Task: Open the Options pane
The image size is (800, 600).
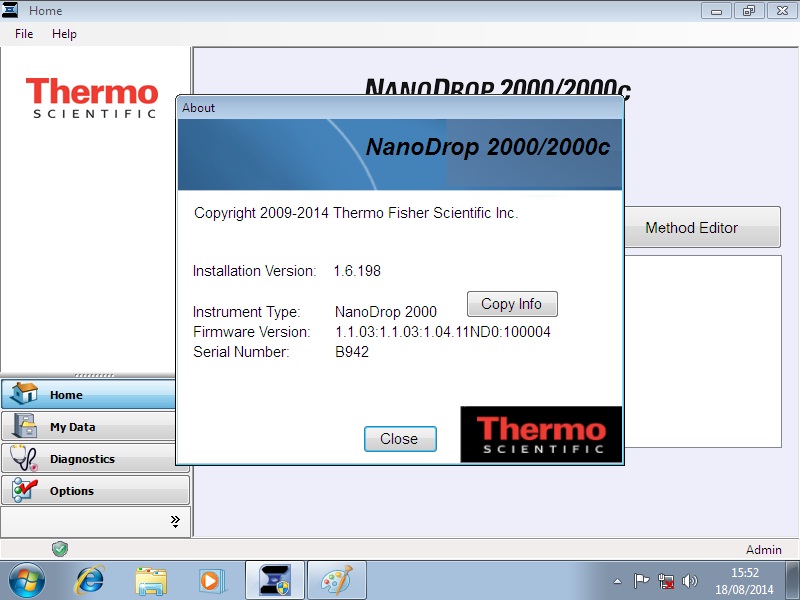Action: click(95, 490)
